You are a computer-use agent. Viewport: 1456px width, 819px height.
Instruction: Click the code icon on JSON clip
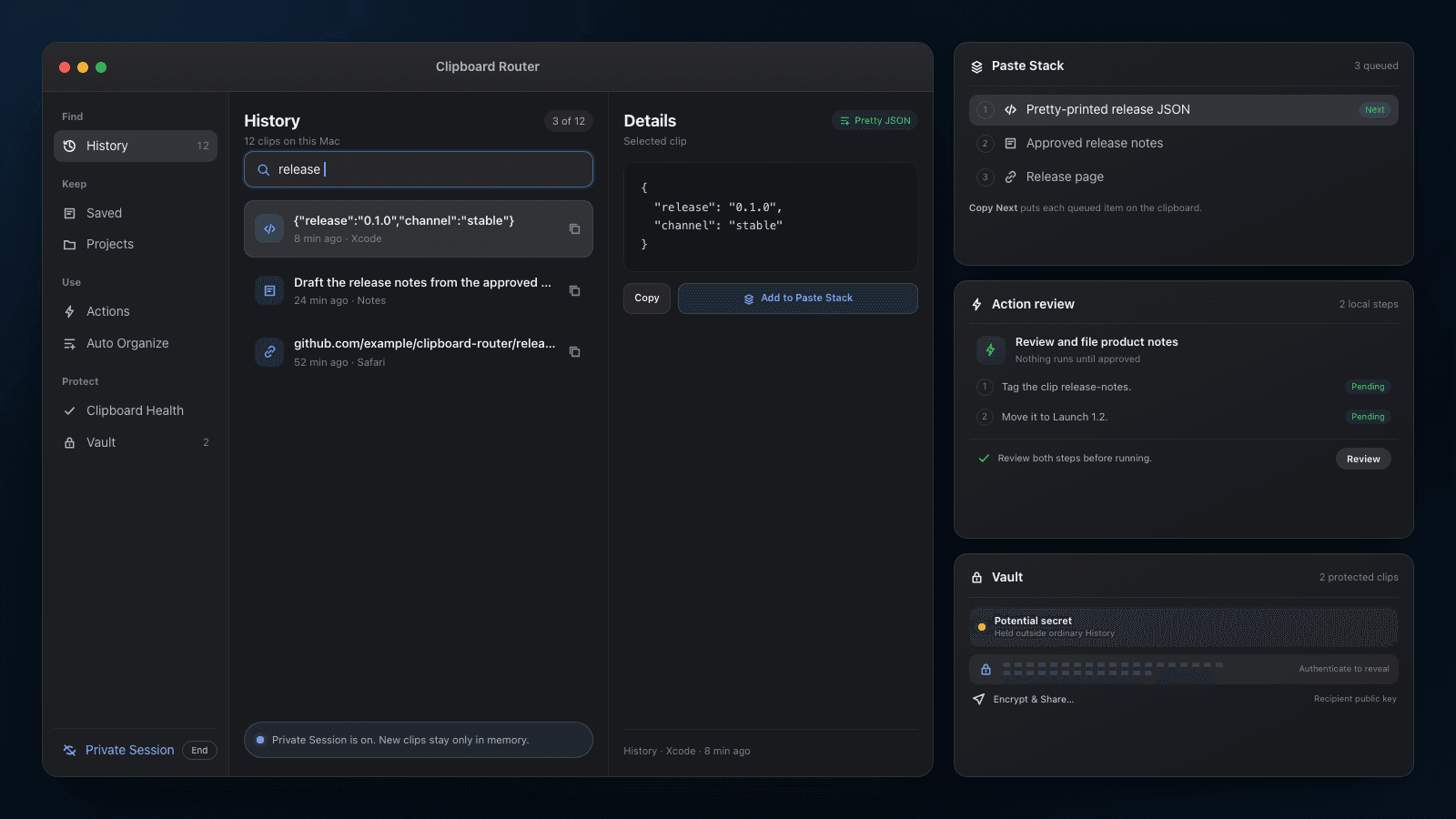[269, 229]
